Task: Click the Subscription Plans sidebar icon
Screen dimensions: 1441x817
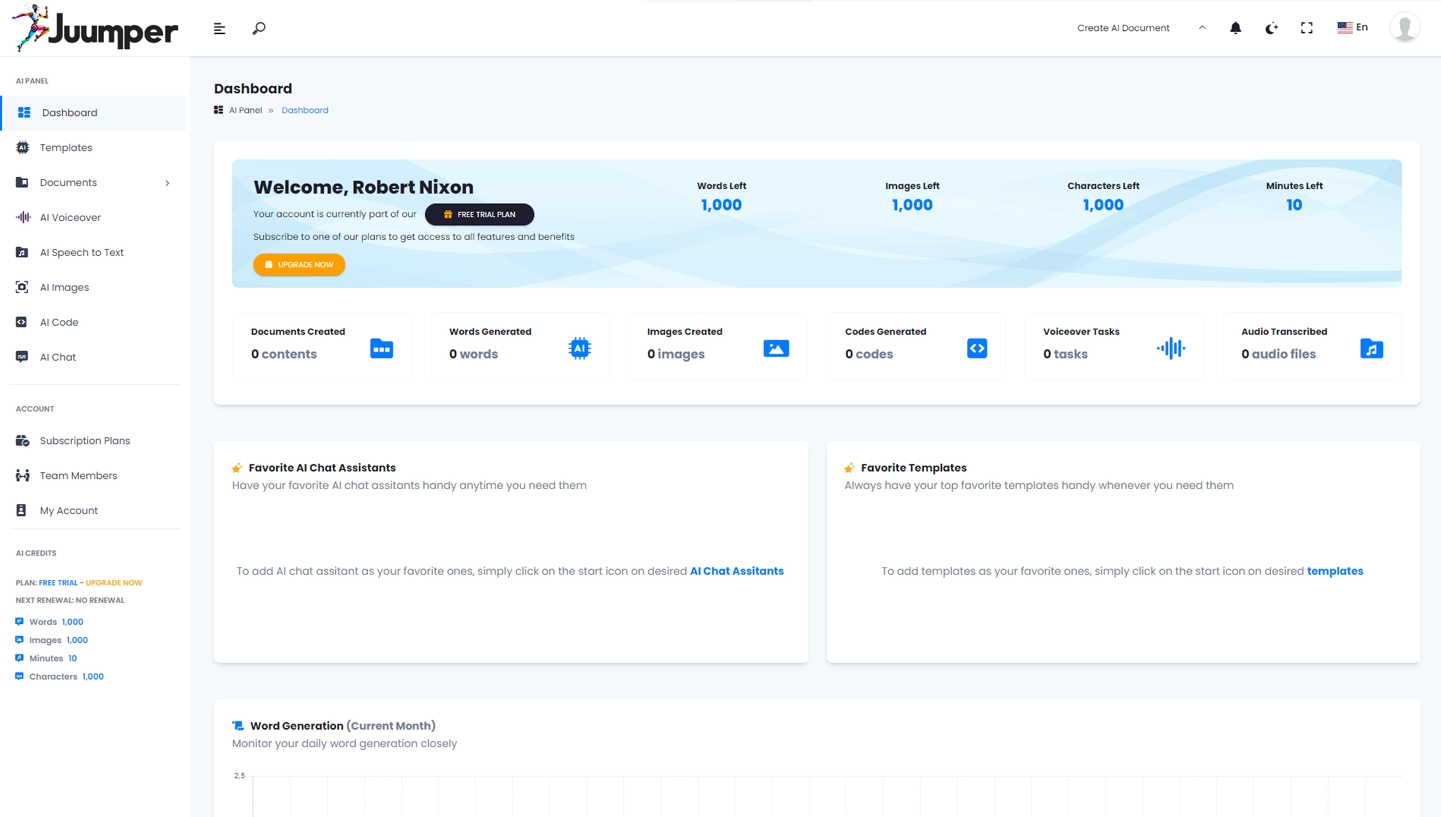Action: click(x=22, y=441)
